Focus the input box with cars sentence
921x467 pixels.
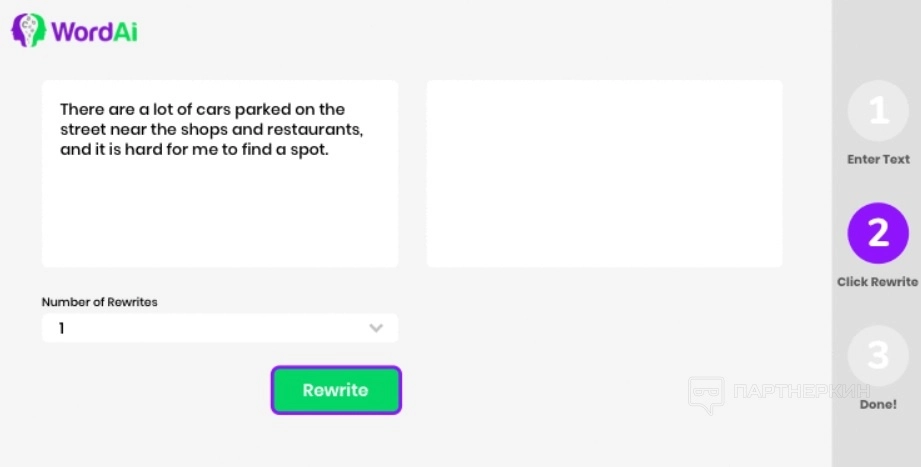pos(219,210)
